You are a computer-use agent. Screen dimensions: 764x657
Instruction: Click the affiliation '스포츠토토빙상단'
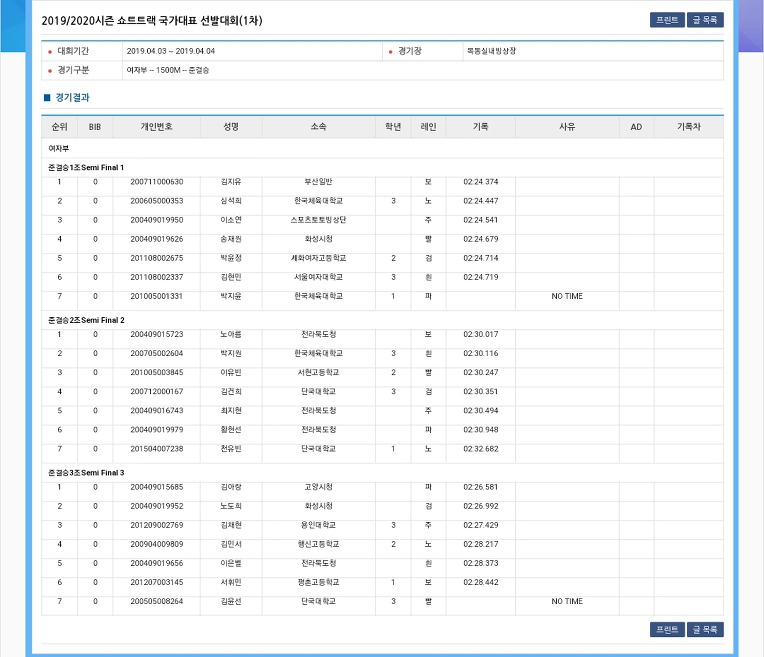pyautogui.click(x=318, y=220)
